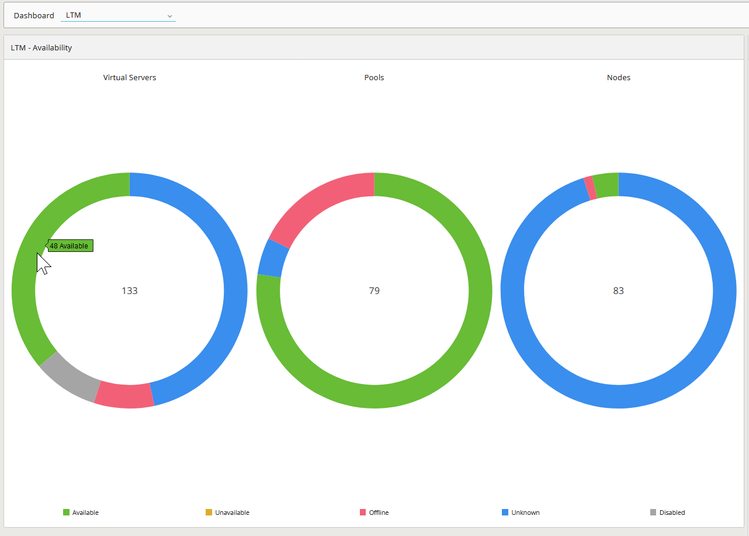
Task: Select the small blue Unknown segment in Pools
Action: click(x=273, y=259)
